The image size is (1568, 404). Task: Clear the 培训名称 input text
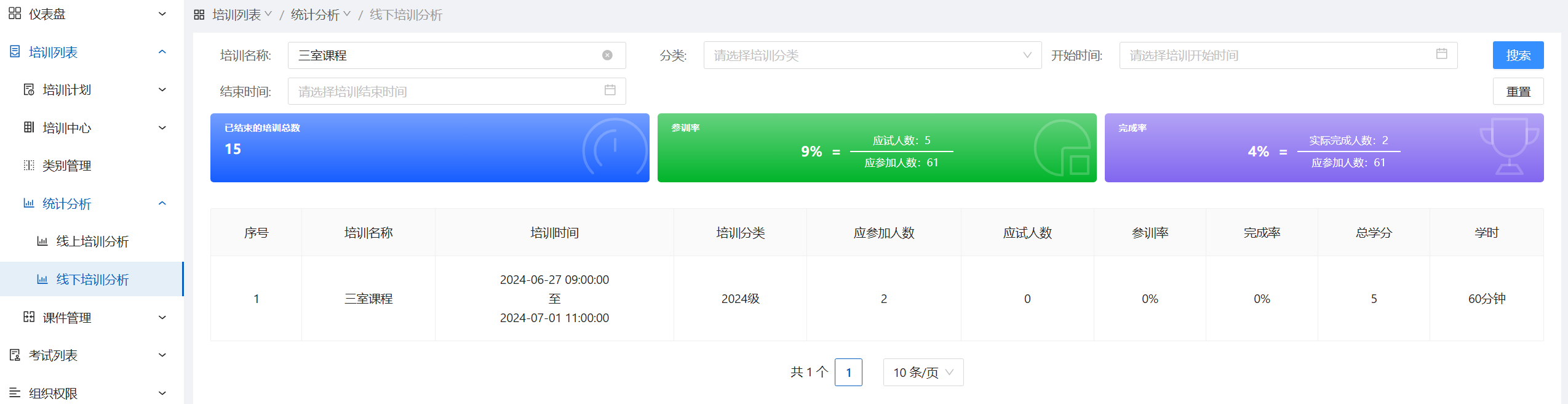click(607, 55)
